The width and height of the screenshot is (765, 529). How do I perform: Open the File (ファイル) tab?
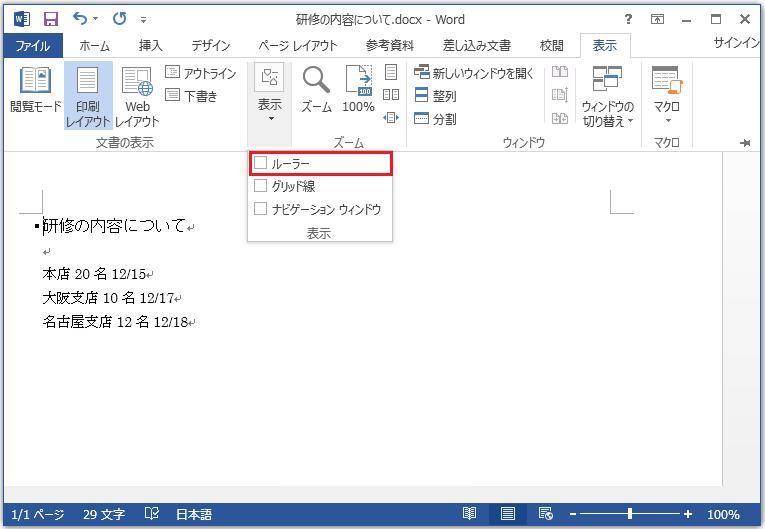click(x=33, y=45)
